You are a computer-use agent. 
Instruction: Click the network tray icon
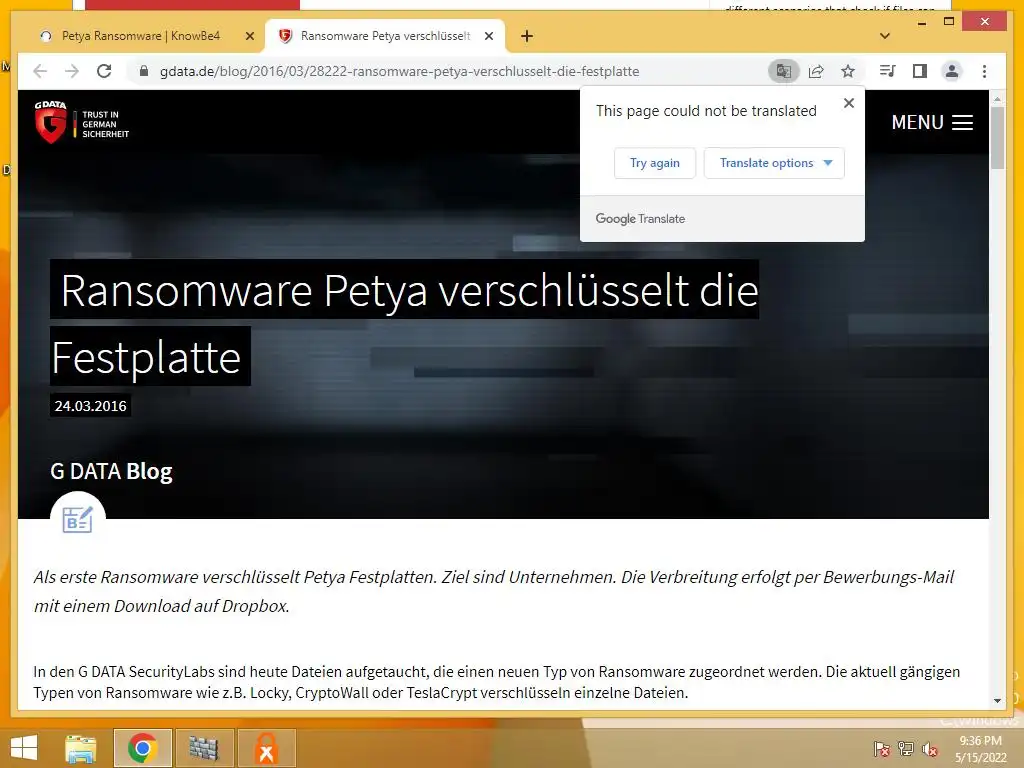pos(906,748)
